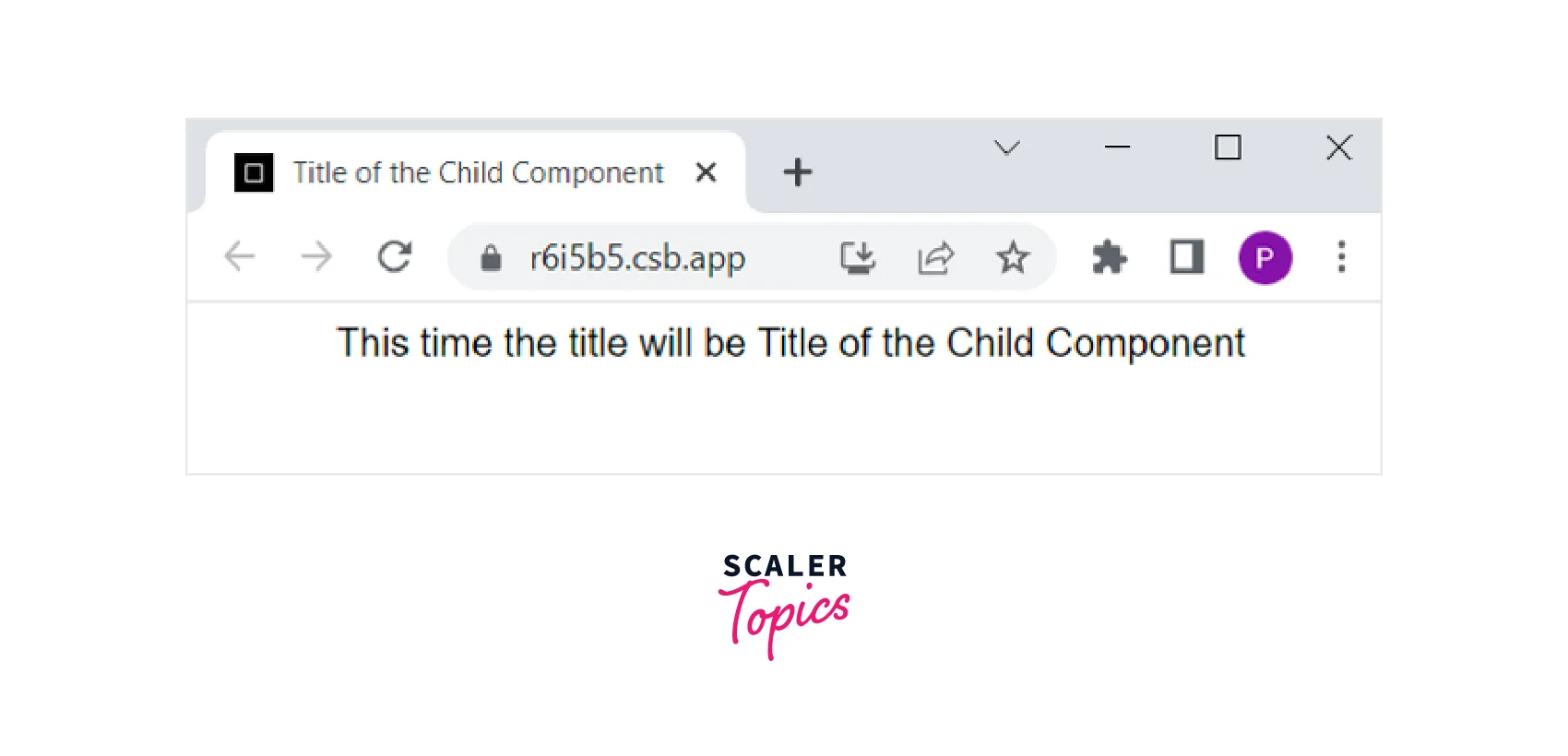1568x756 pixels.
Task: Open the purple P profile avatar
Action: click(x=1265, y=257)
